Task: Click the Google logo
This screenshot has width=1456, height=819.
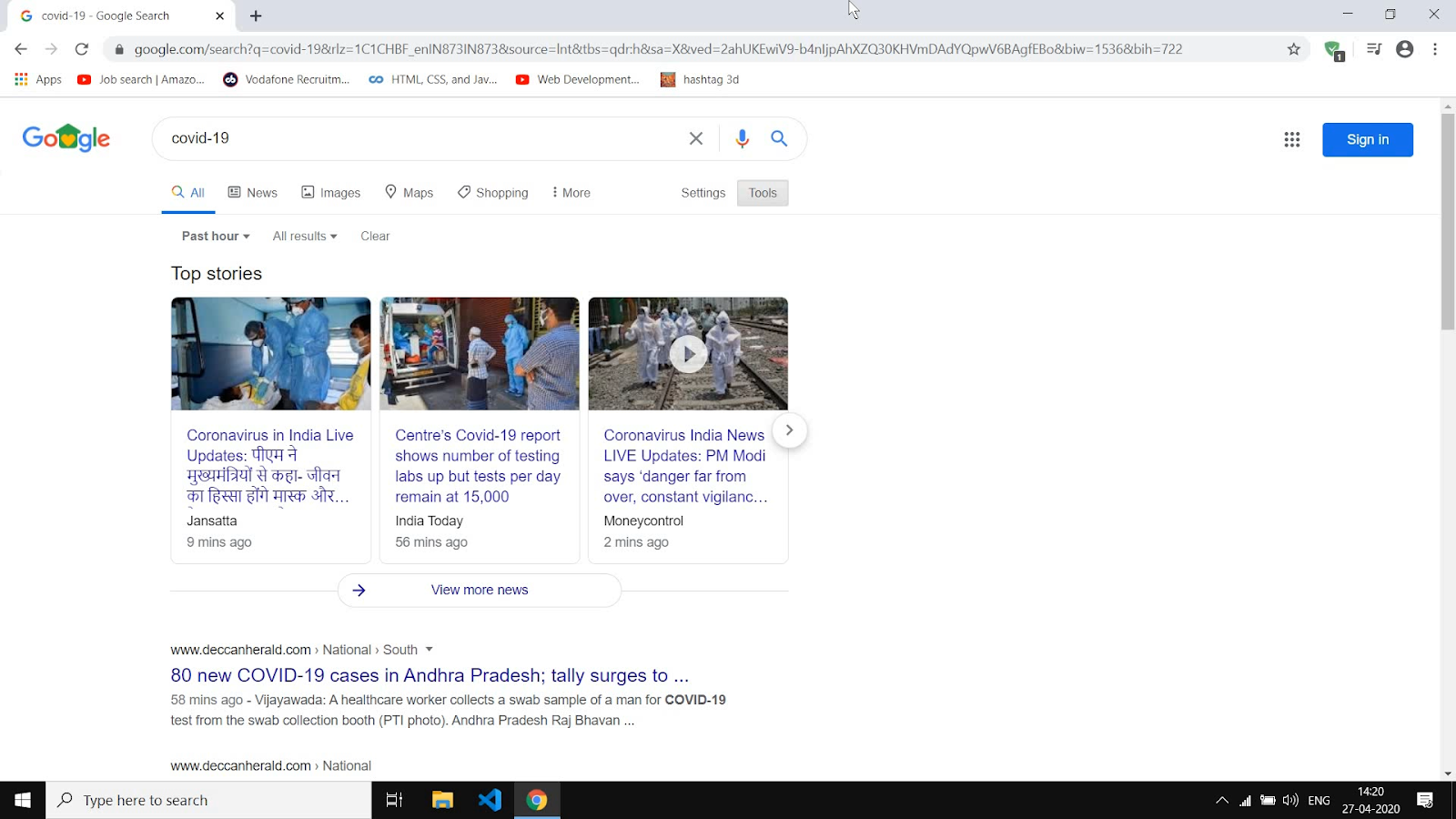Action: coord(66,137)
